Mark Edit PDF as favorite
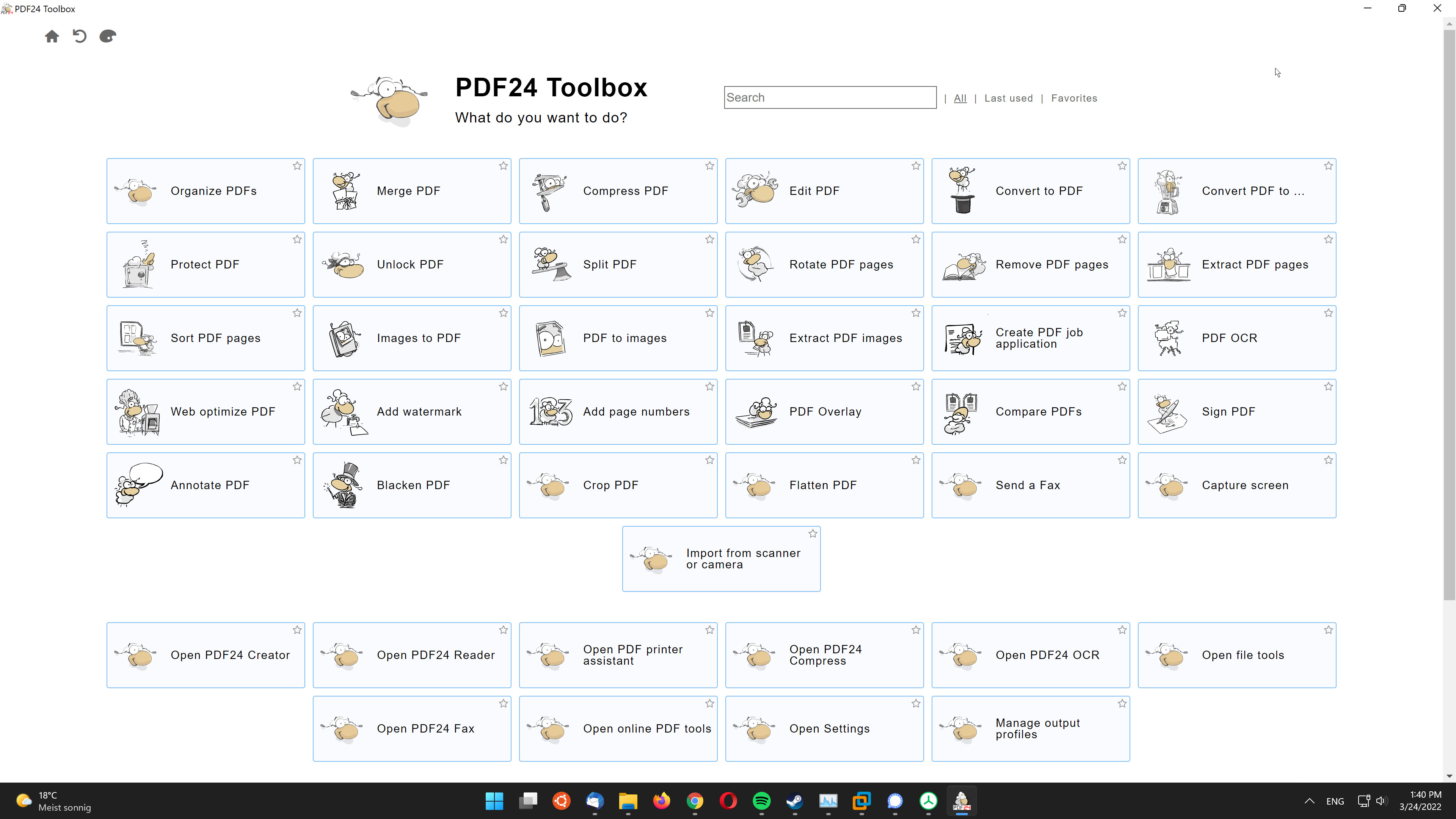Image resolution: width=1456 pixels, height=819 pixels. (x=916, y=166)
